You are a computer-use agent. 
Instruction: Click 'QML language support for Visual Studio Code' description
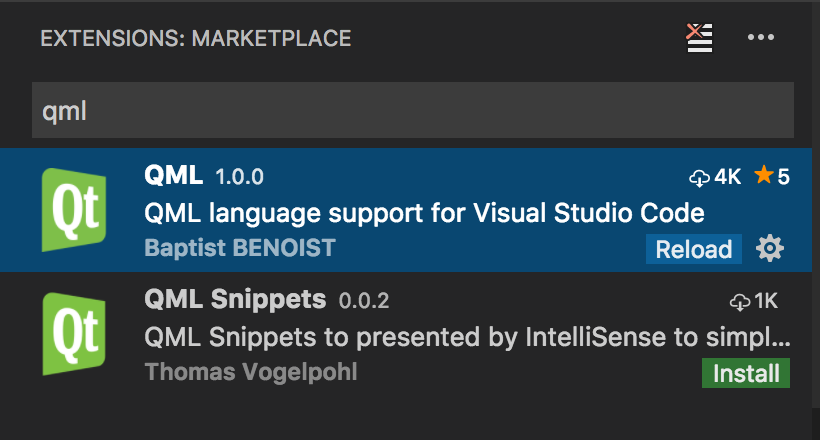(x=425, y=213)
